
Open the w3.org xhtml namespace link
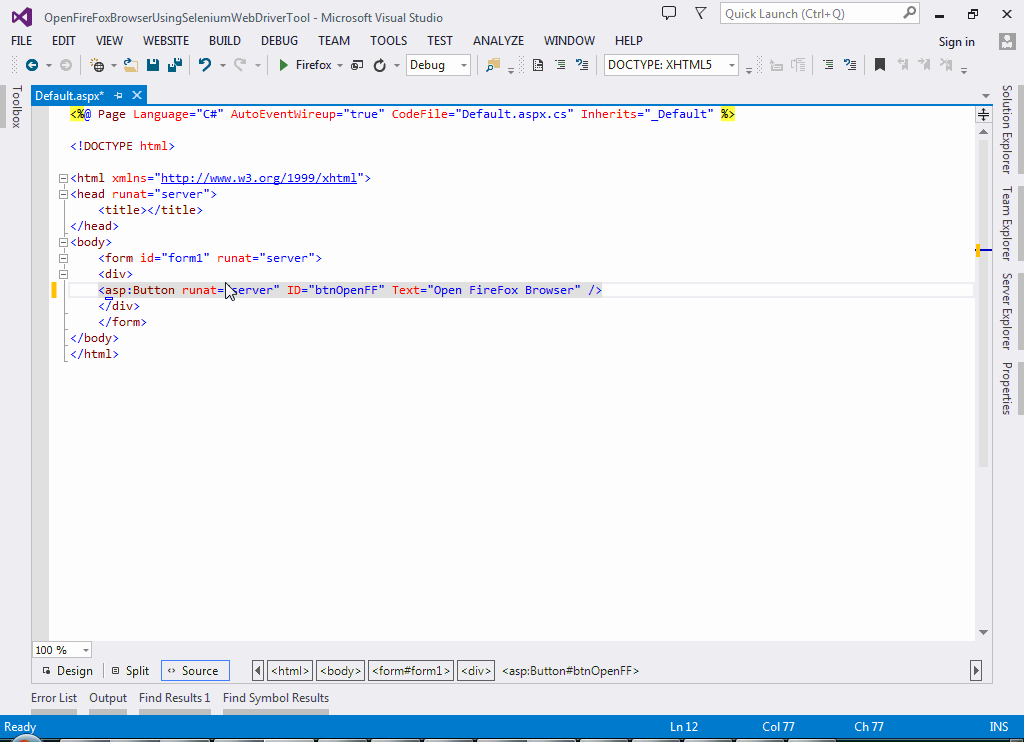[x=259, y=178]
